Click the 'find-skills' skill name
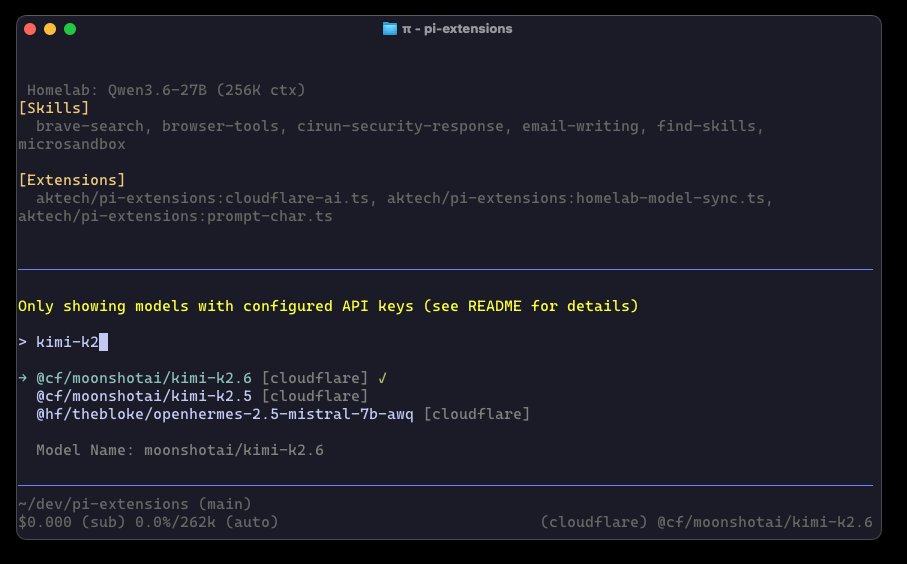 [x=706, y=126]
